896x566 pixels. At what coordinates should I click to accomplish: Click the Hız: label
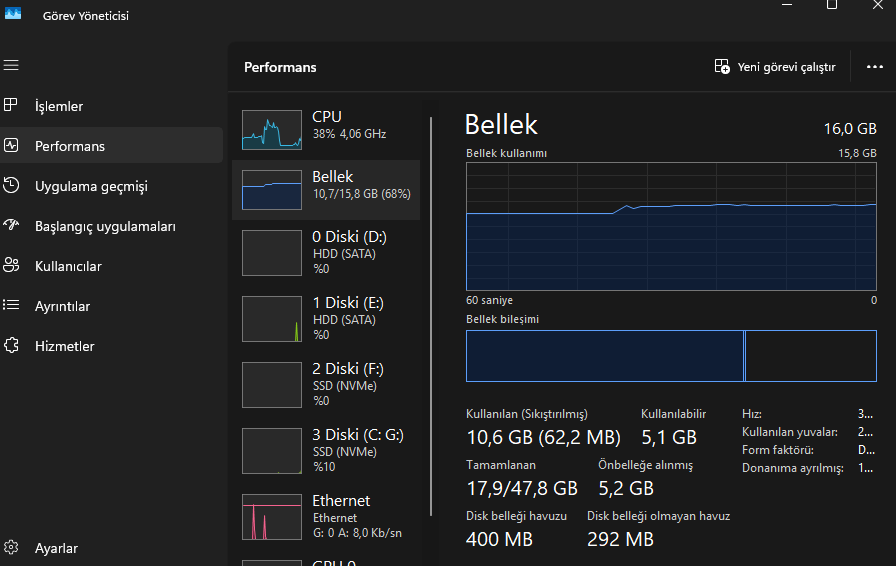(751, 414)
